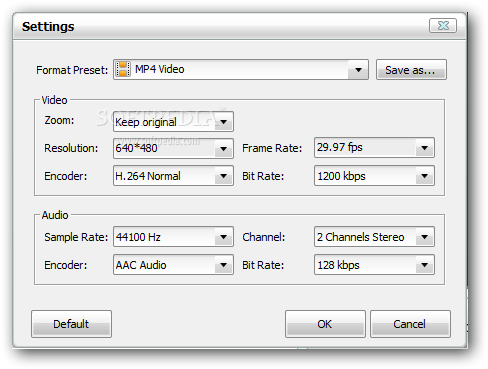Click the Save as... button
The image size is (488, 369).
pos(411,70)
